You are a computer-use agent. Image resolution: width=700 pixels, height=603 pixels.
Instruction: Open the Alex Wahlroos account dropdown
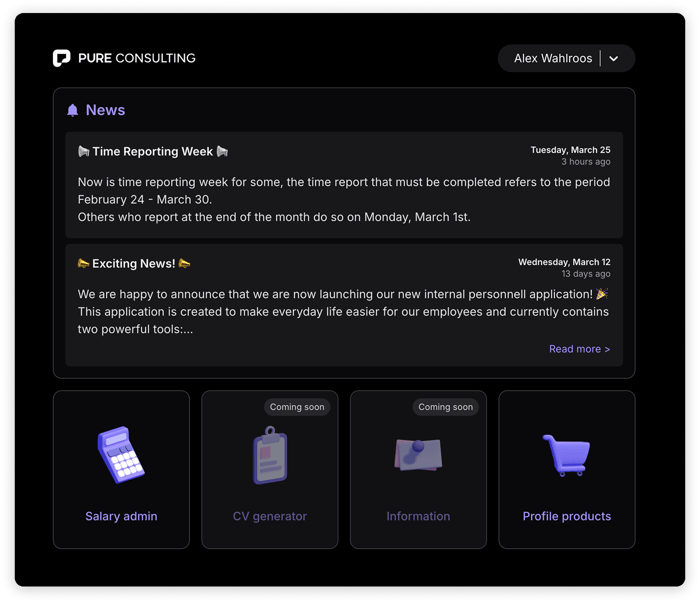tap(566, 58)
